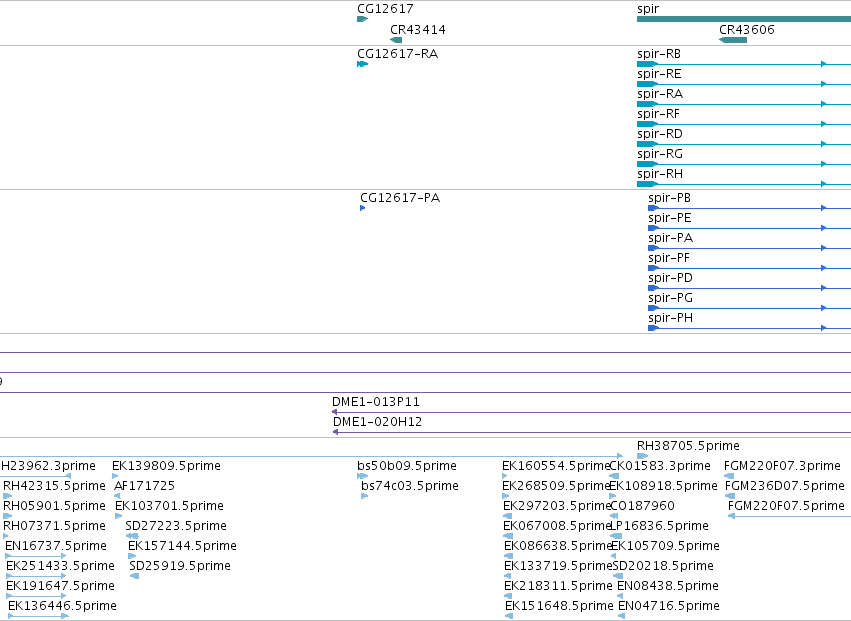Click the EK136446.5prime EST label

[x=62, y=606]
